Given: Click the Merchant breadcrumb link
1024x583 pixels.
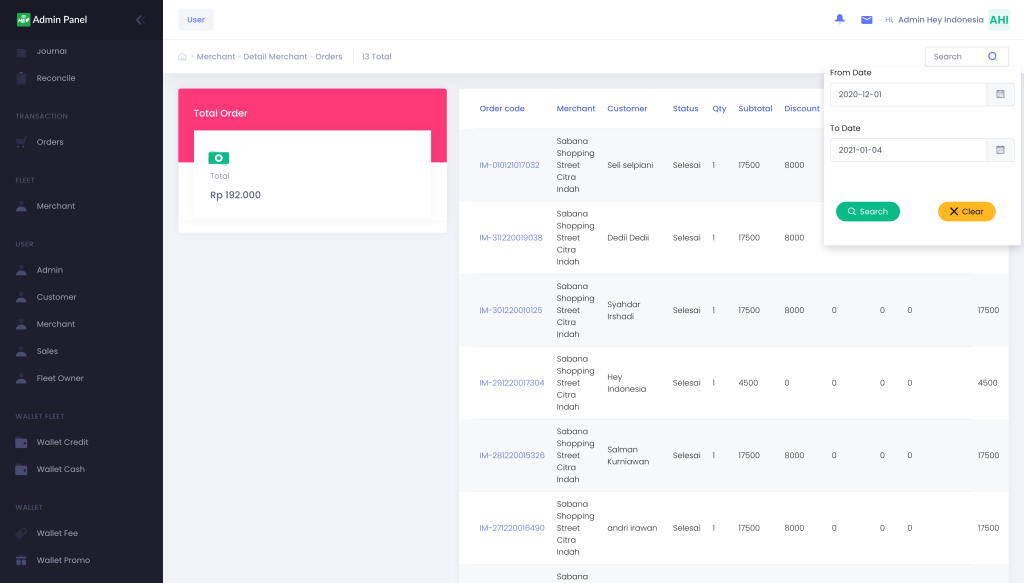Looking at the screenshot, I should [x=216, y=57].
